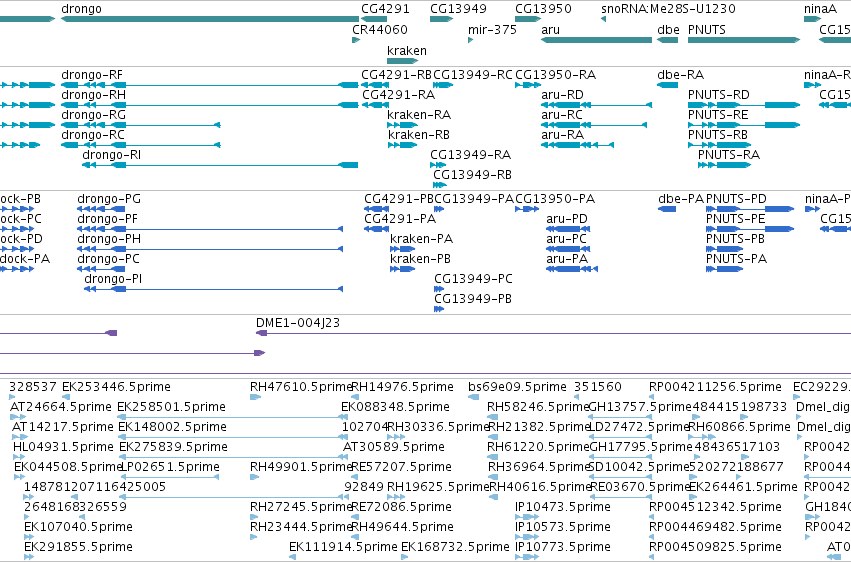Viewport: 851px width, 562px height.
Task: Select protein CG13949-PB
Action: (x=473, y=299)
